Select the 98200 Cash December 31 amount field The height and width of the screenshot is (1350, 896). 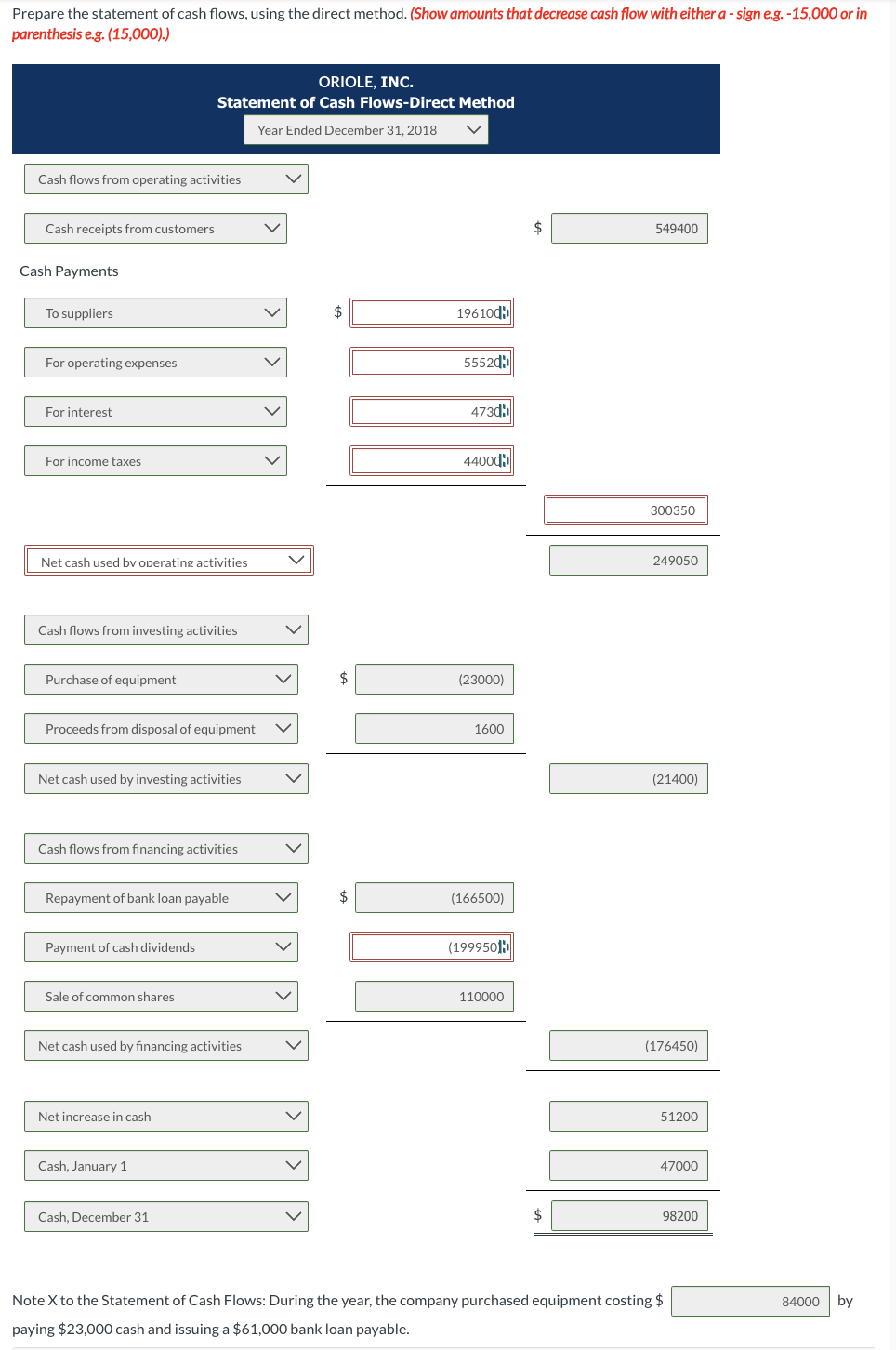pos(629,1215)
